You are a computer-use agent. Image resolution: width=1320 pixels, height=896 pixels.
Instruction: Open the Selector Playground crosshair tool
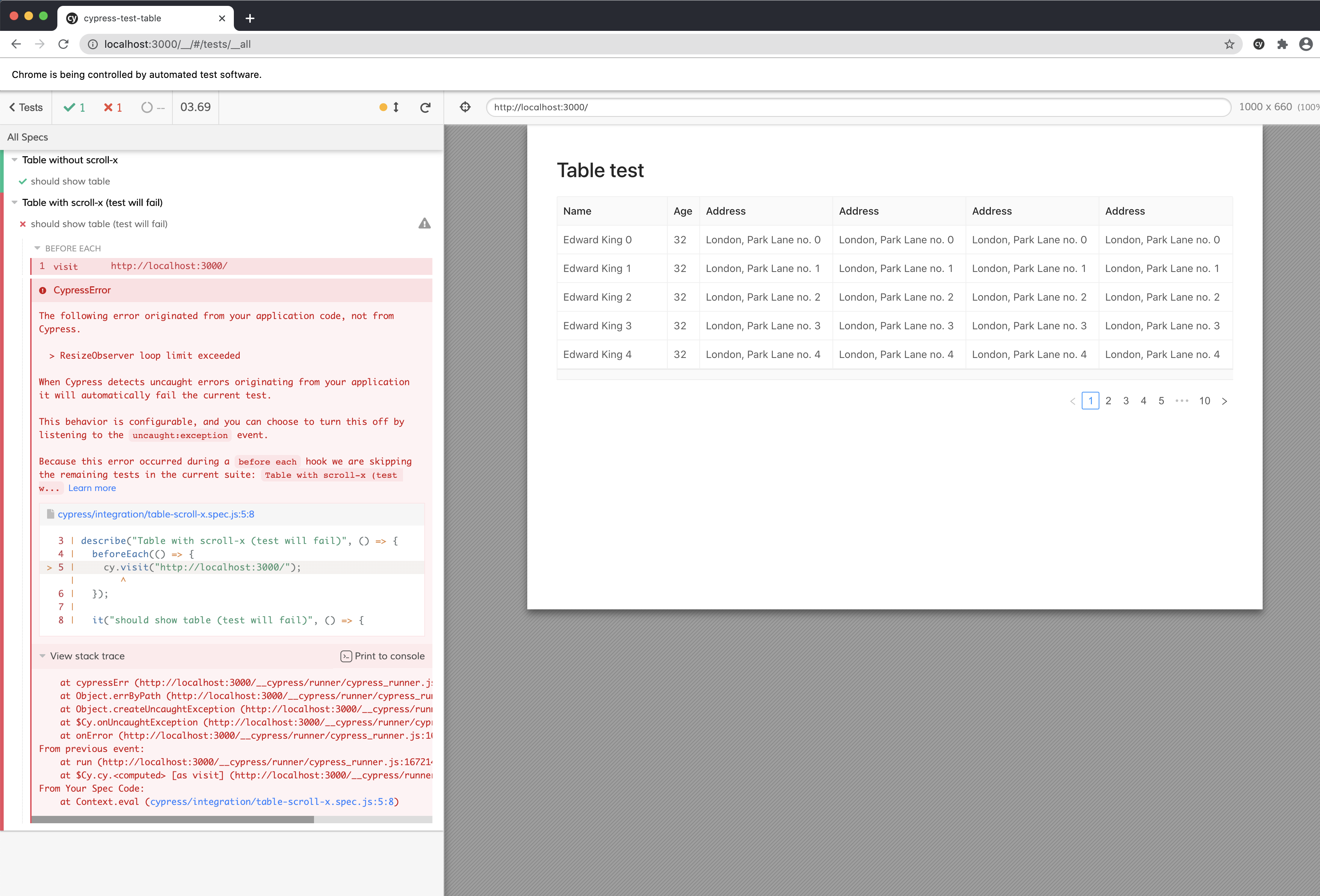point(465,107)
